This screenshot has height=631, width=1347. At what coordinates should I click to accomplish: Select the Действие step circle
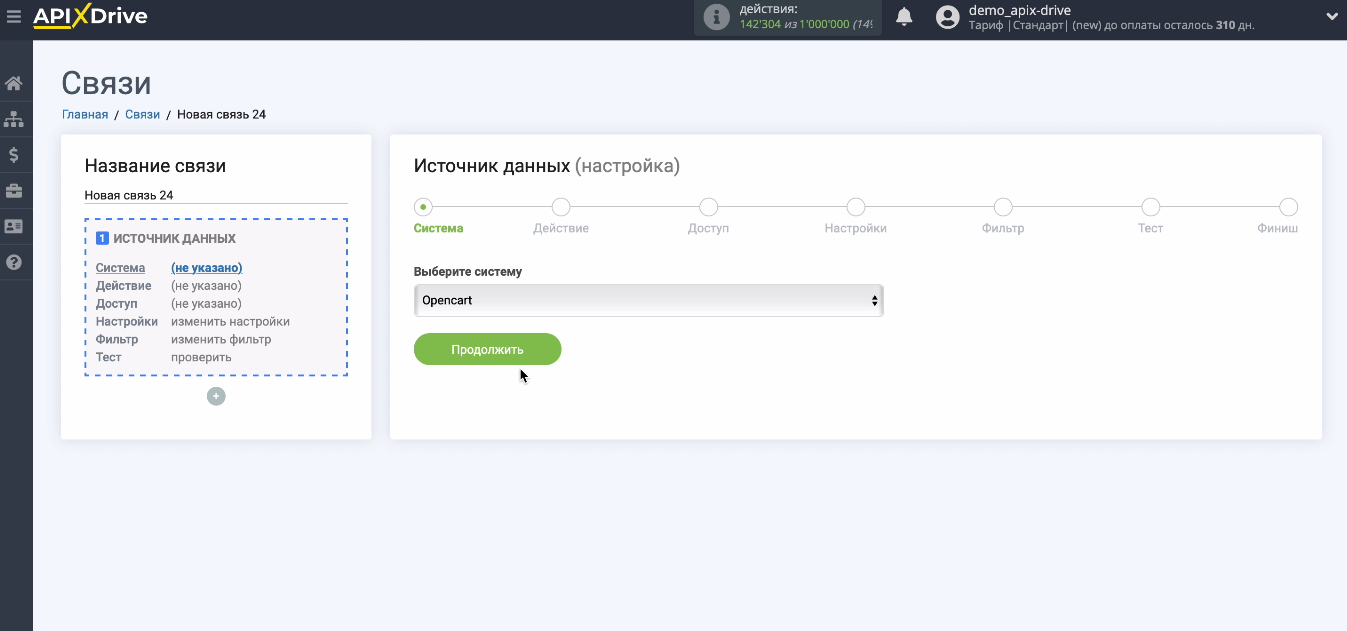(561, 207)
